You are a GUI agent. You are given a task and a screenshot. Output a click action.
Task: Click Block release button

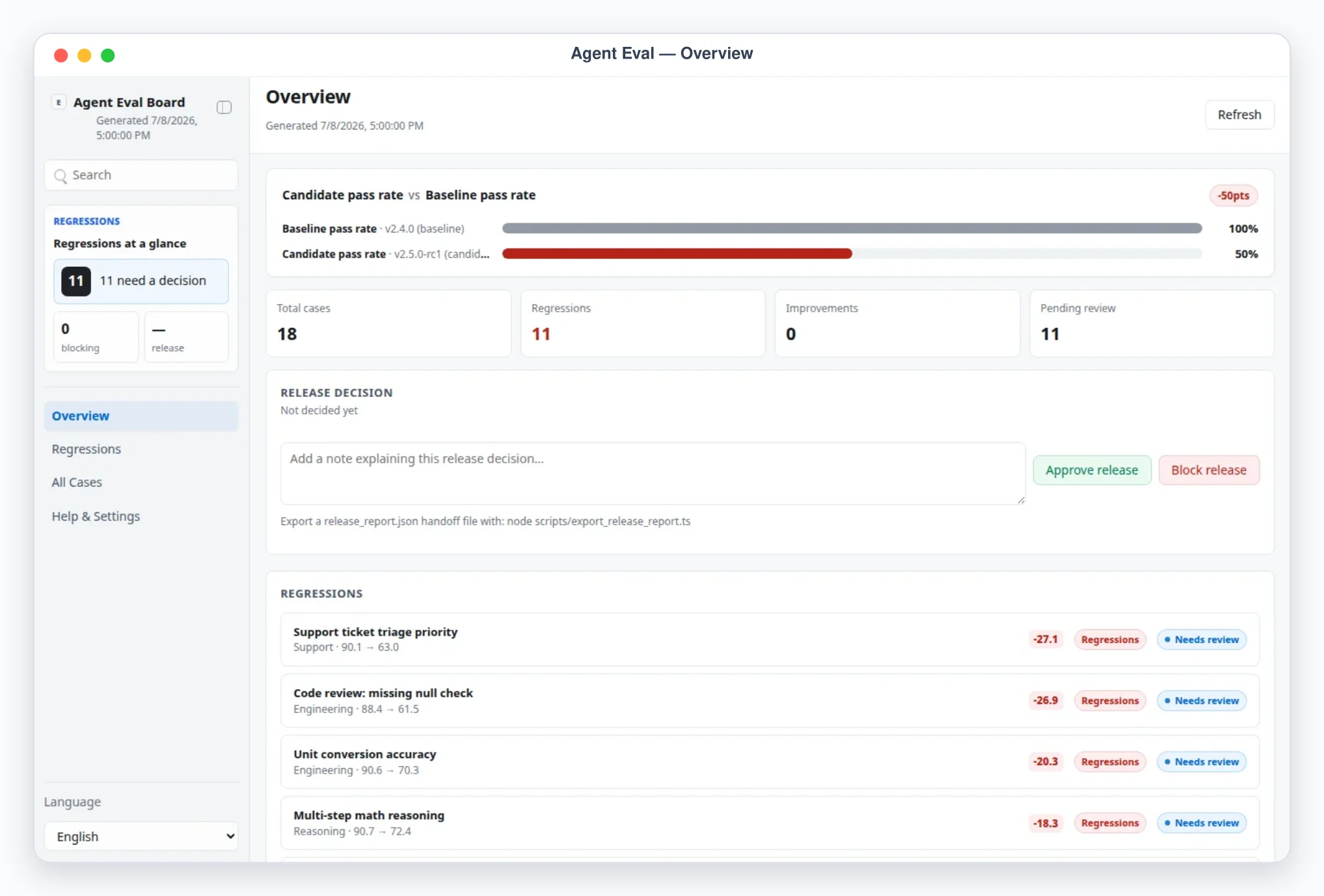click(x=1208, y=470)
